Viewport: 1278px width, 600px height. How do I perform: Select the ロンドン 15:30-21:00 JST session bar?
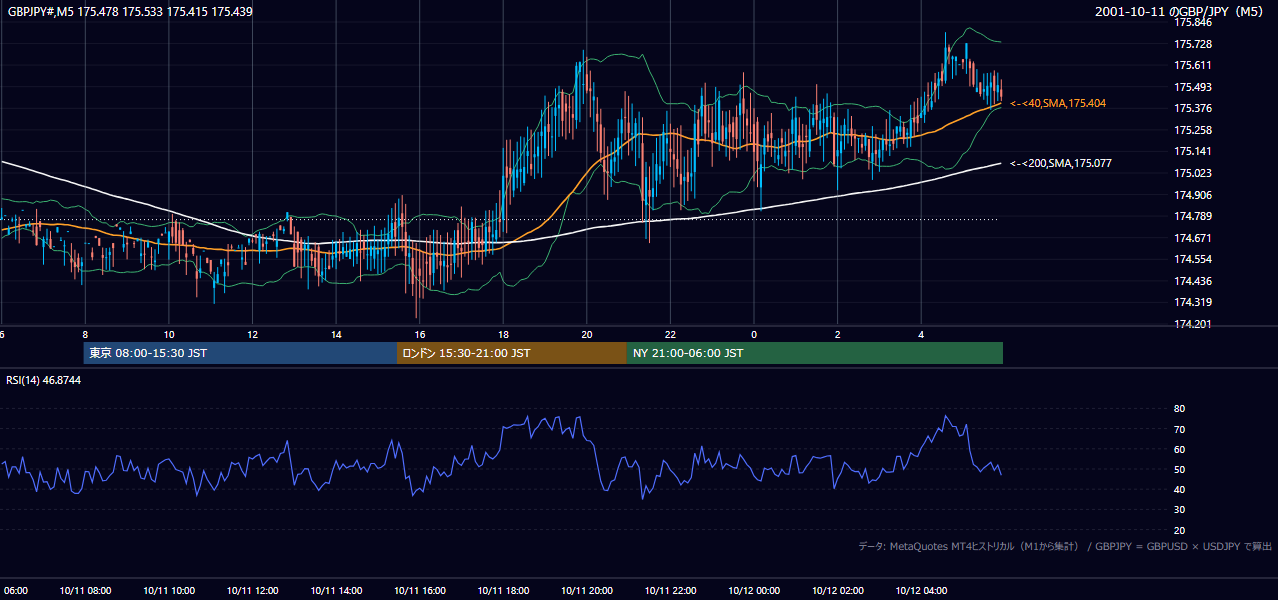[512, 353]
